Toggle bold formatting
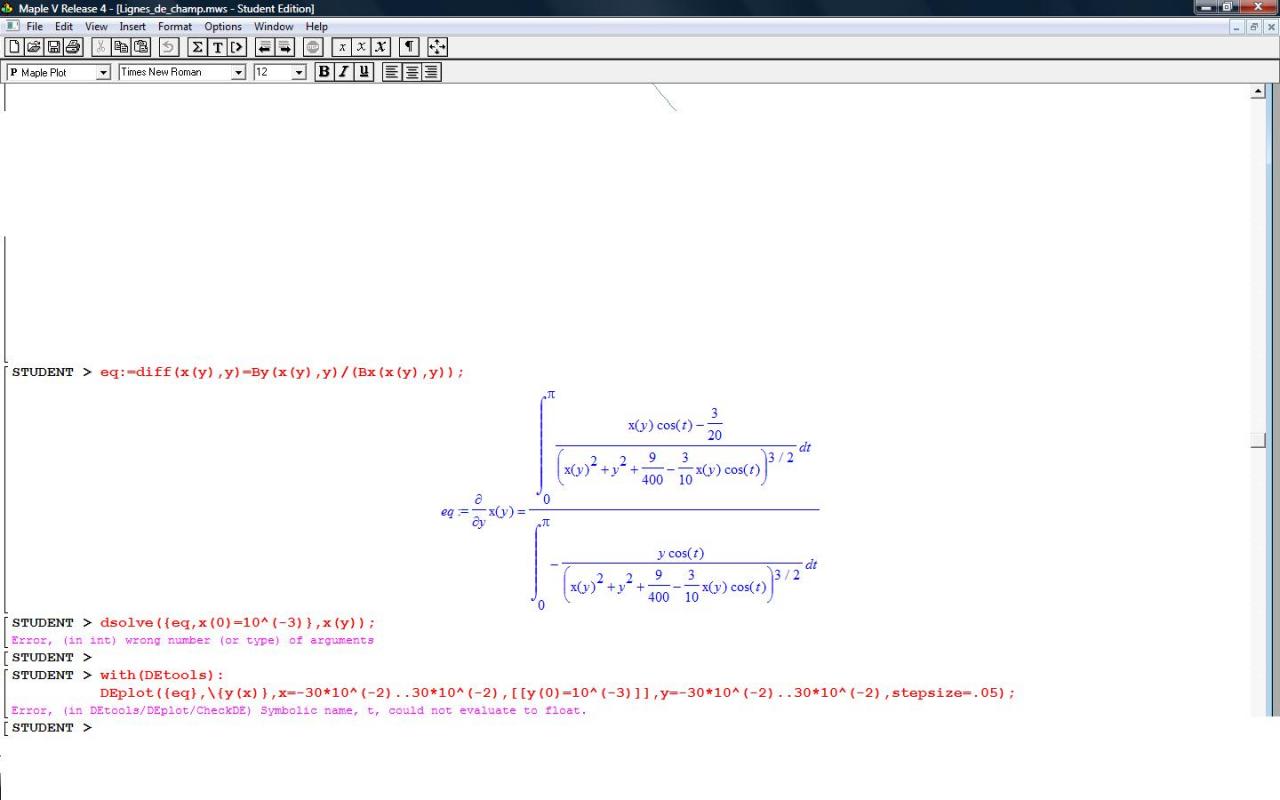This screenshot has width=1280, height=800. tap(324, 72)
